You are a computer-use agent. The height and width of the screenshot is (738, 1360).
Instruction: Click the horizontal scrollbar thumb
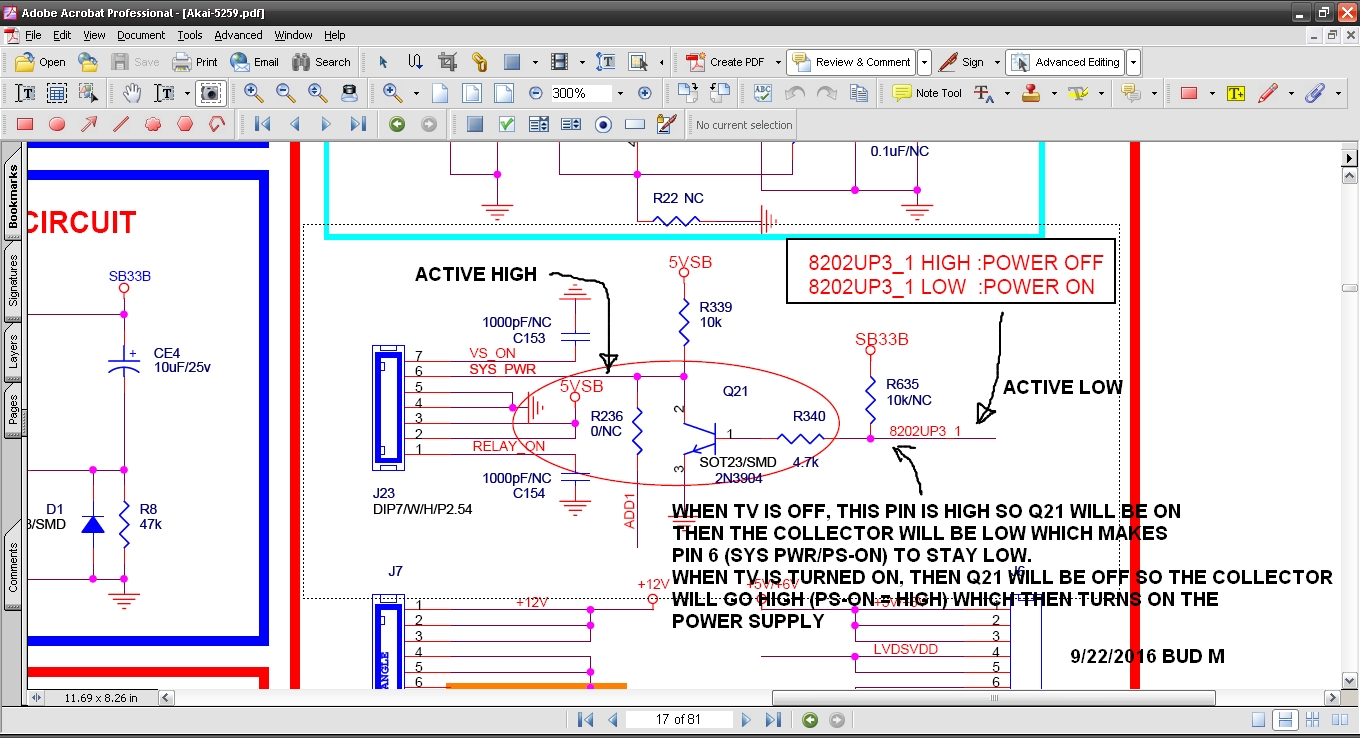click(993, 698)
